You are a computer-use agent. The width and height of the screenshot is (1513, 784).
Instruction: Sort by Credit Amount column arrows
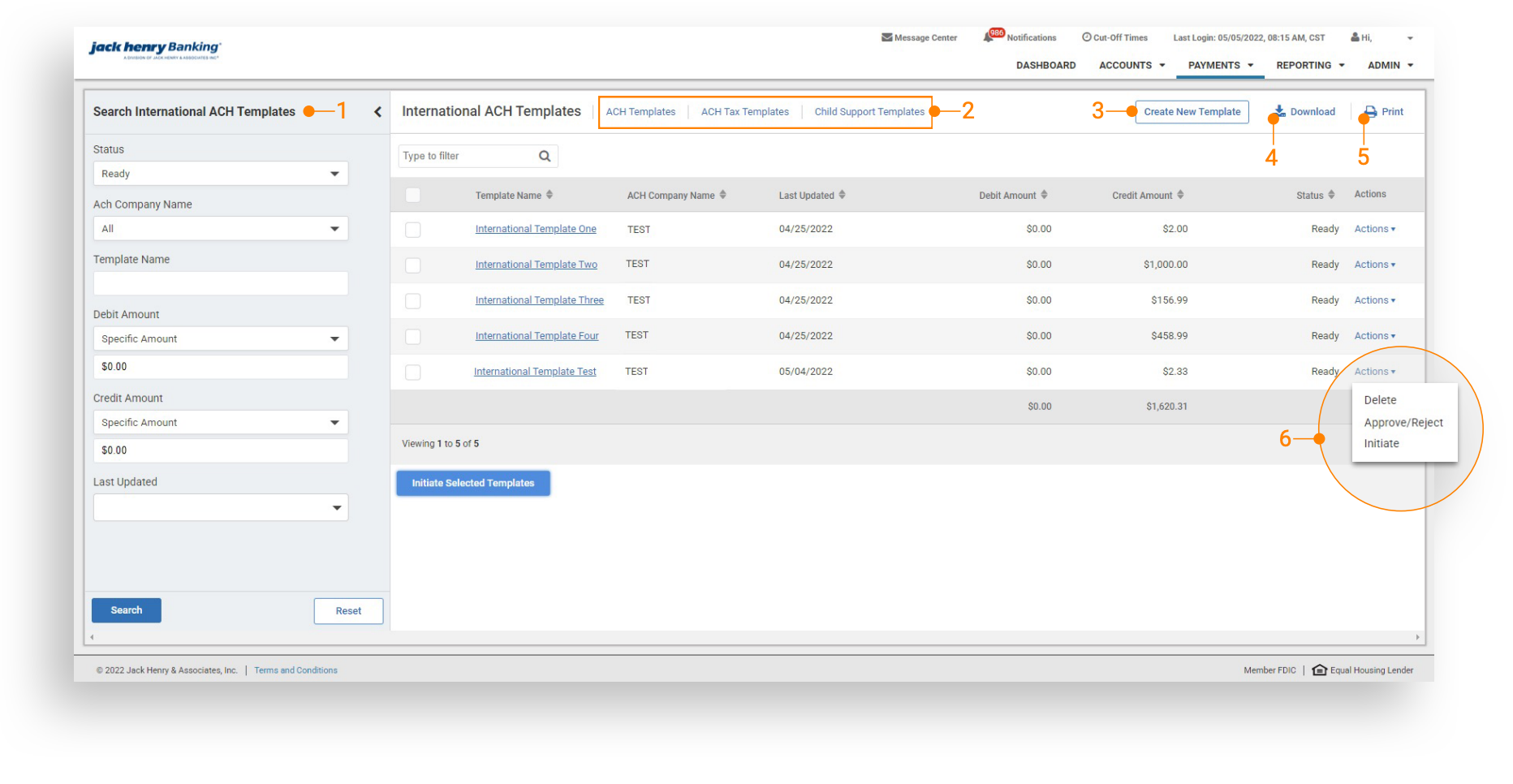click(x=1180, y=195)
